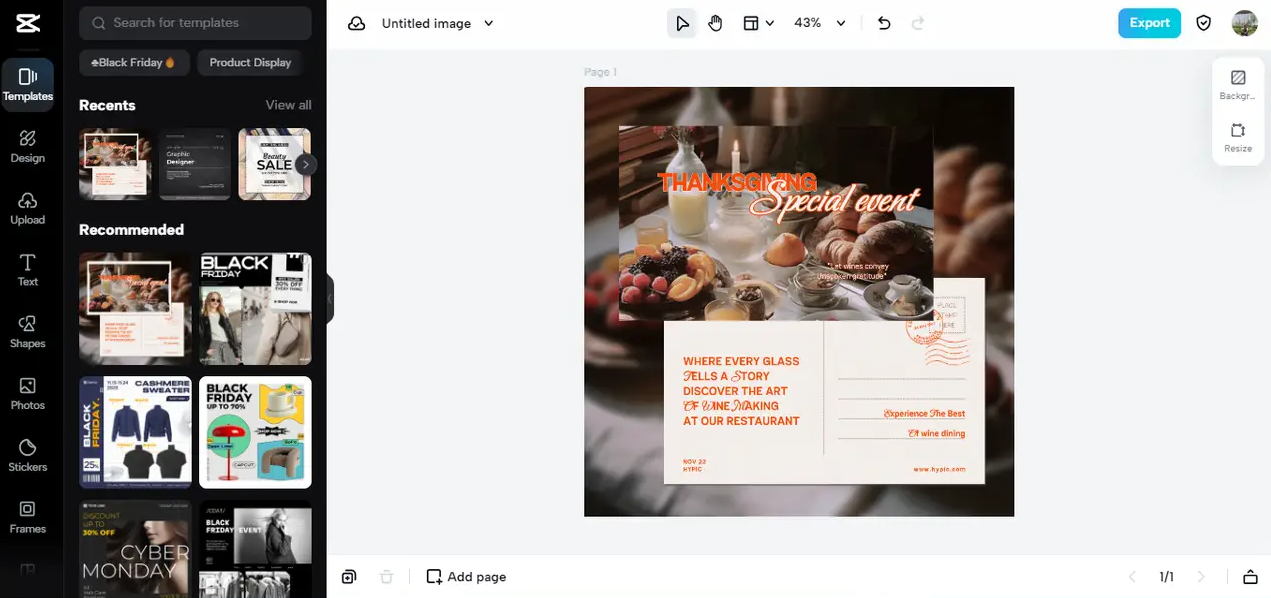
Task: Click Add page
Action: [x=466, y=577]
